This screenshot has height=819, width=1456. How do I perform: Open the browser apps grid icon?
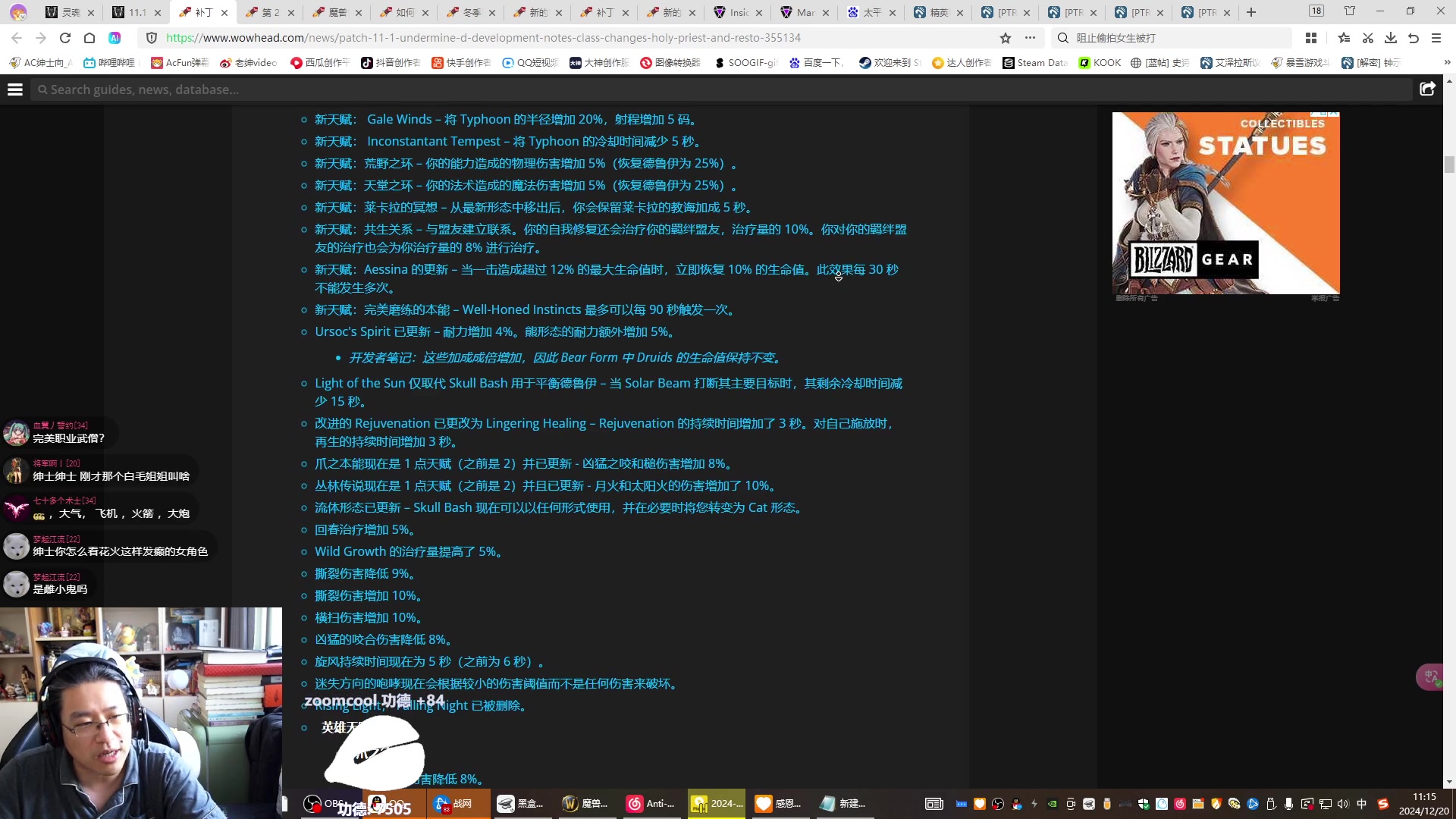(x=1311, y=38)
